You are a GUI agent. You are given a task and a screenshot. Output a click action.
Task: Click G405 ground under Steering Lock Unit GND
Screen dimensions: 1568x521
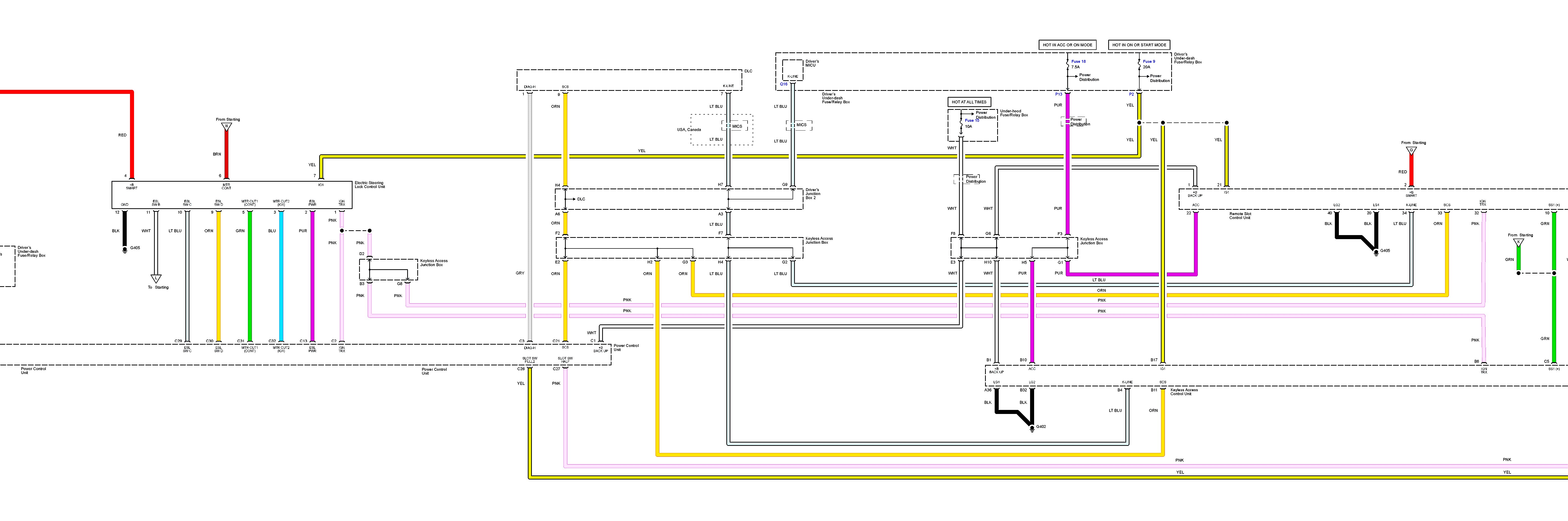[125, 249]
